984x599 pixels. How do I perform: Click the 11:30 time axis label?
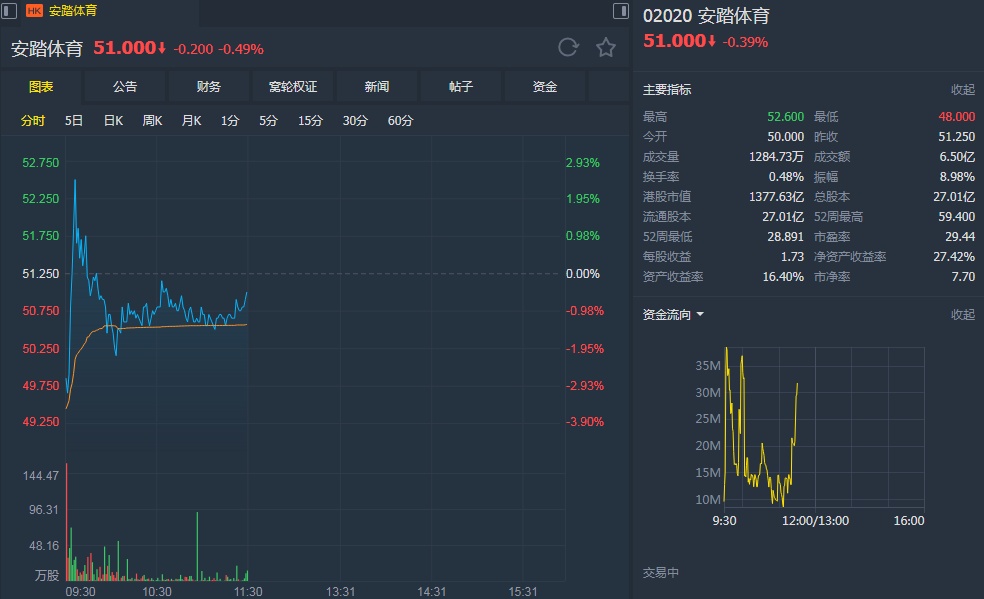248,591
